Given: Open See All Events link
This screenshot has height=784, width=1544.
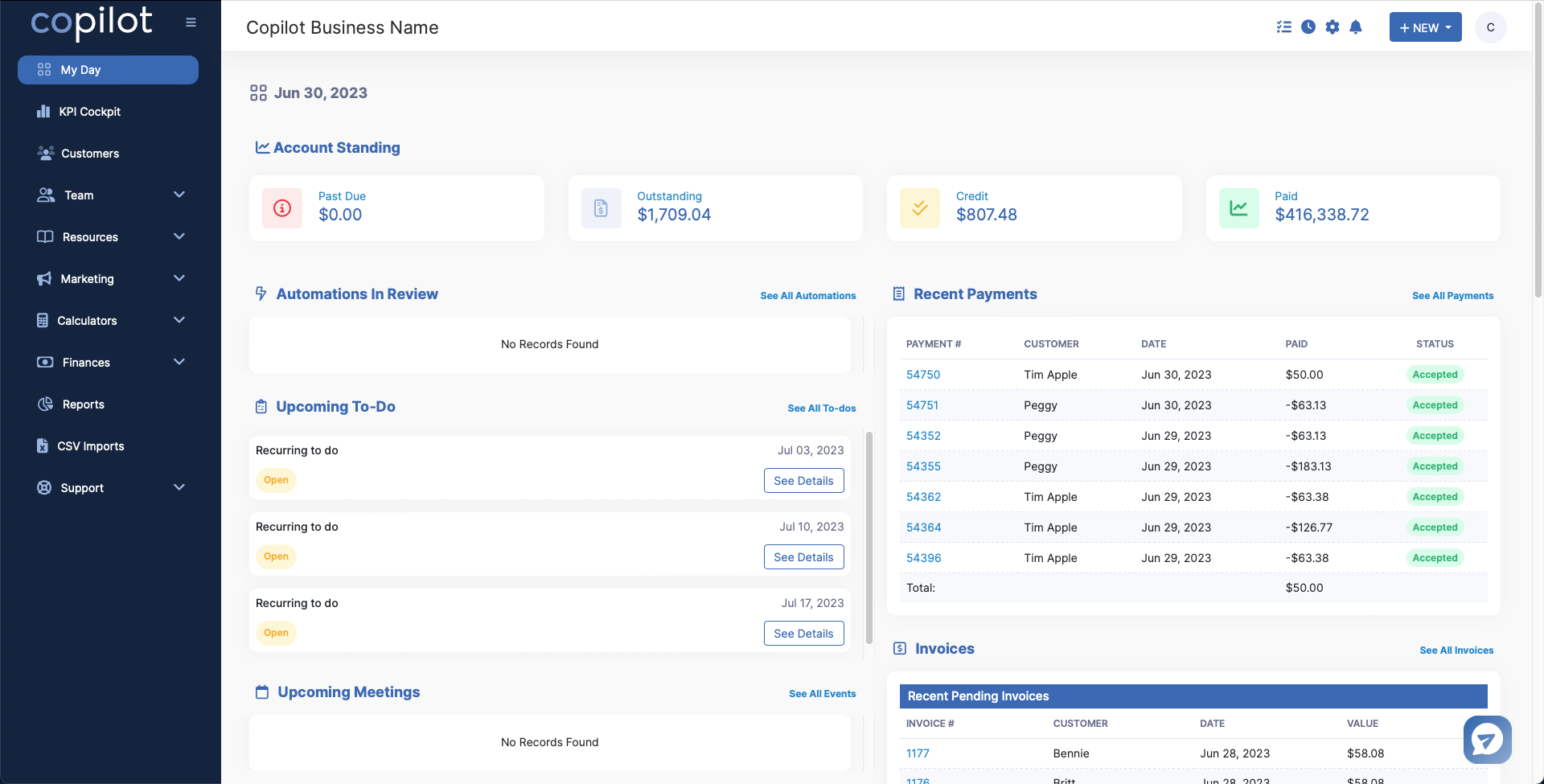Looking at the screenshot, I should coord(822,694).
